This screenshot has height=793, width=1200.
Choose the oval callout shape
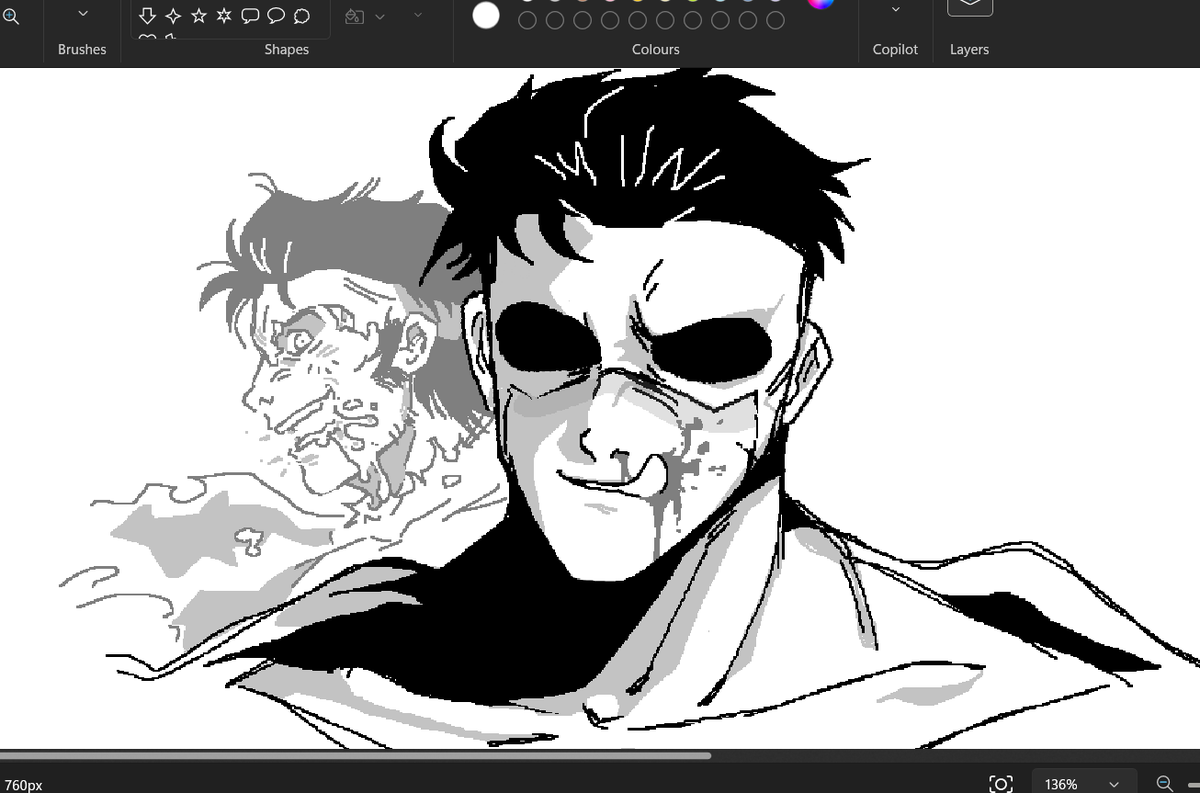[x=275, y=16]
